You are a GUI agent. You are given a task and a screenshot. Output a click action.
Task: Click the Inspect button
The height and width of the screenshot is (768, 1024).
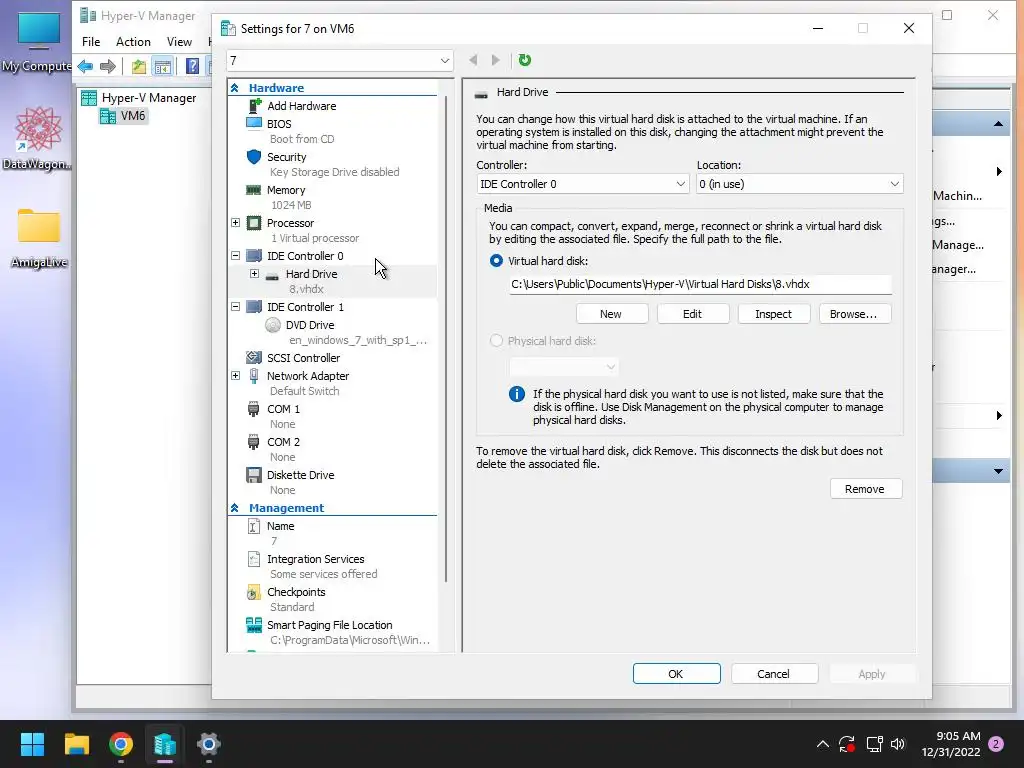click(774, 314)
